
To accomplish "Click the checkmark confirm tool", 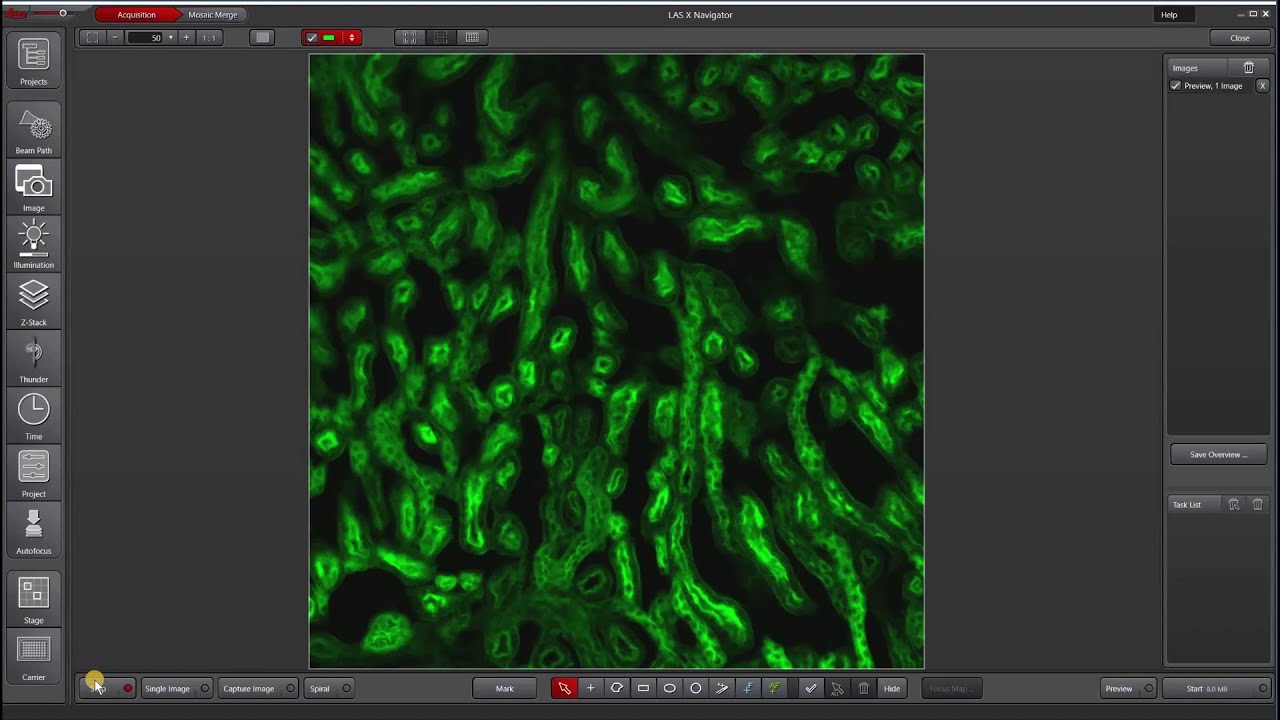I will click(811, 688).
